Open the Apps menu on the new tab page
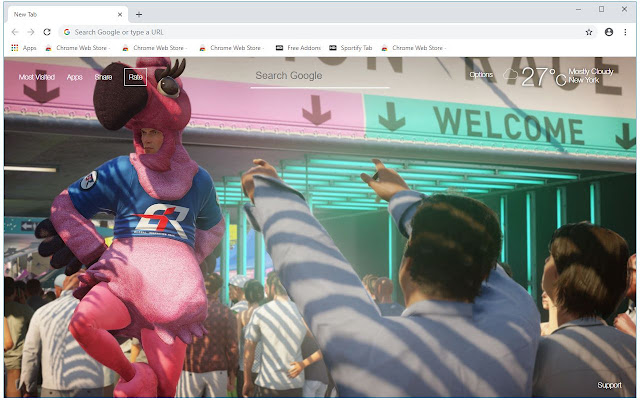 75,77
